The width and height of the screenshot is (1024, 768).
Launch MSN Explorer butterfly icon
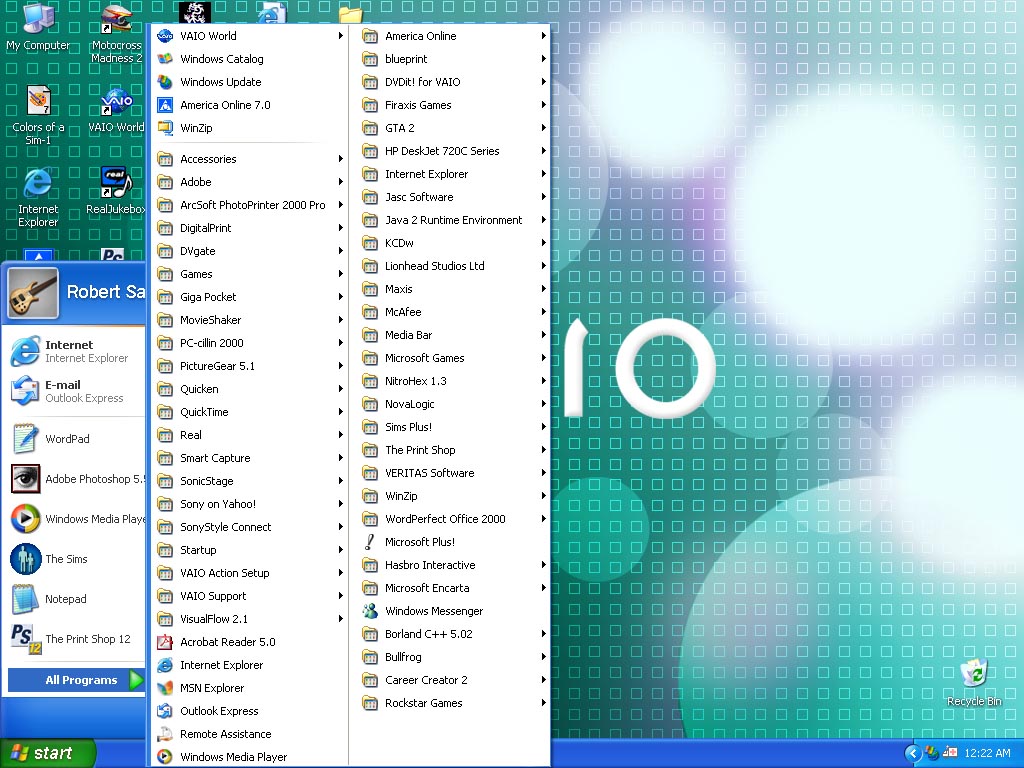tap(165, 688)
